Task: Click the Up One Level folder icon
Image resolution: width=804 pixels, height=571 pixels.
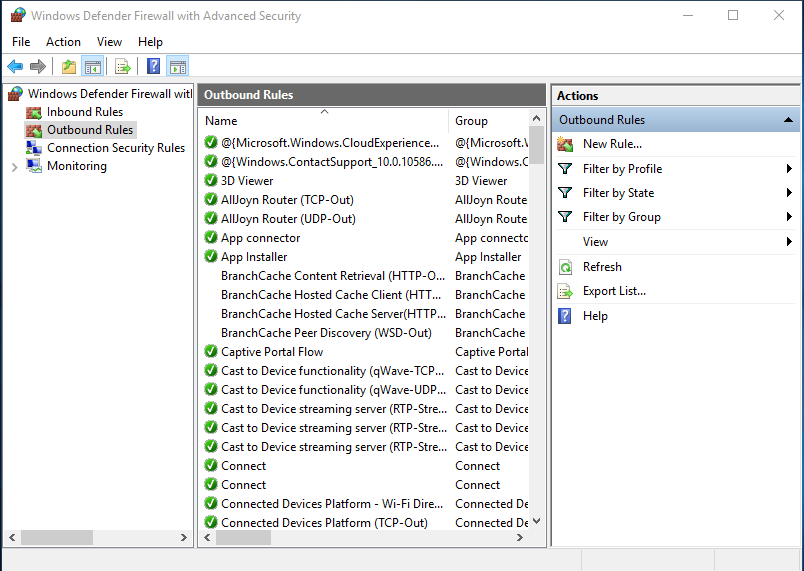Action: click(68, 67)
